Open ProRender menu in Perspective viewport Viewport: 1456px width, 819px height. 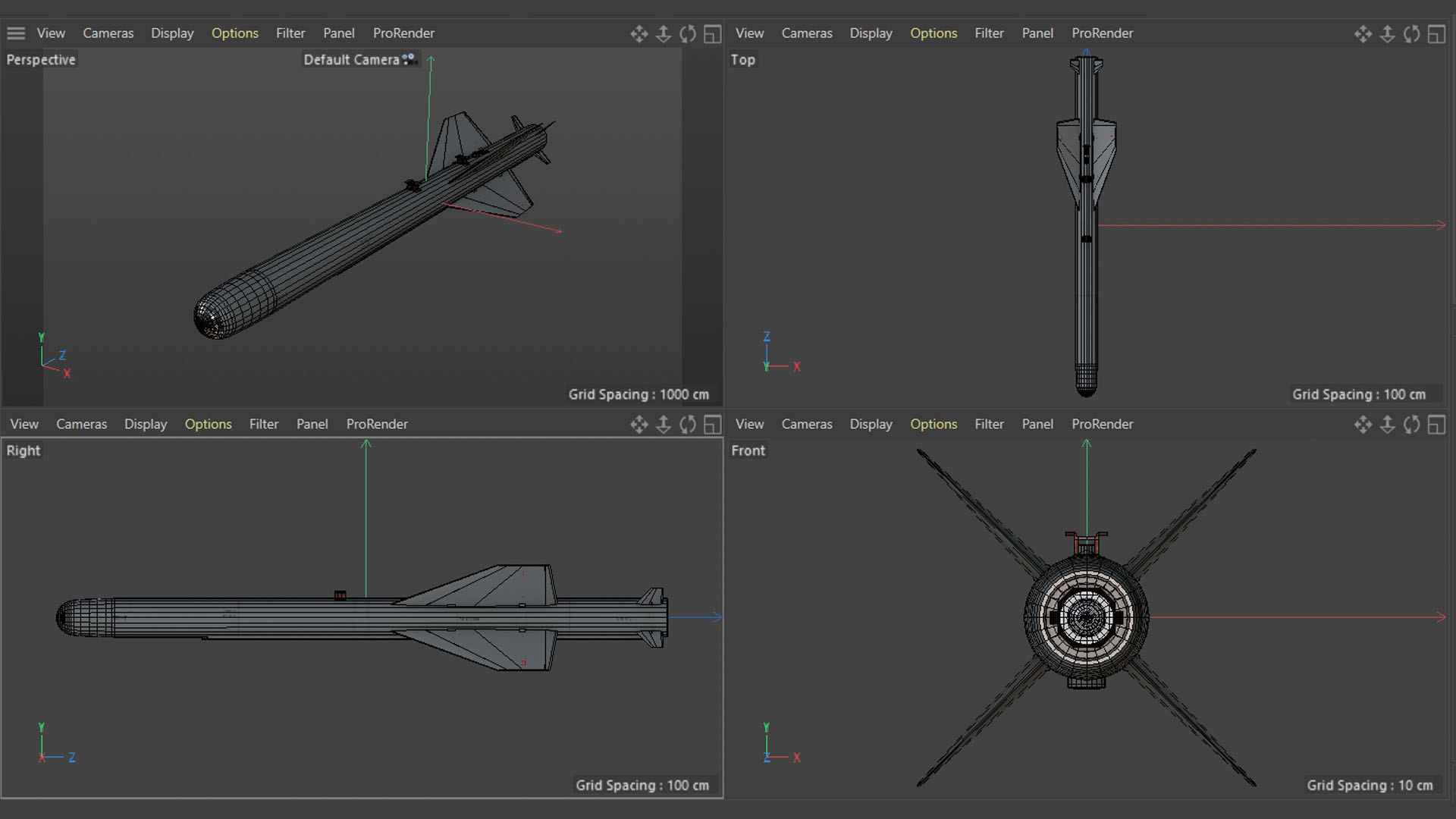403,33
